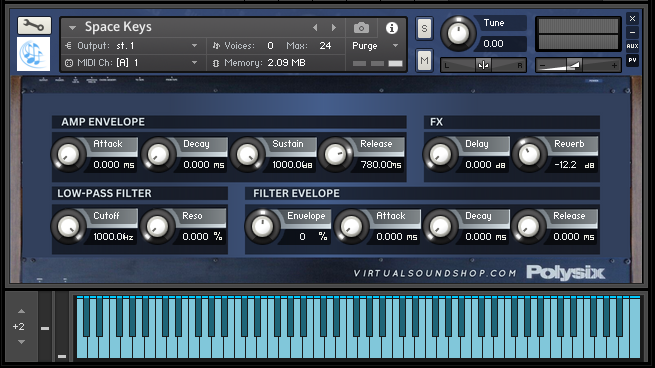Click the Amp Envelope Decay knob
The width and height of the screenshot is (655, 368).
click(x=158, y=155)
